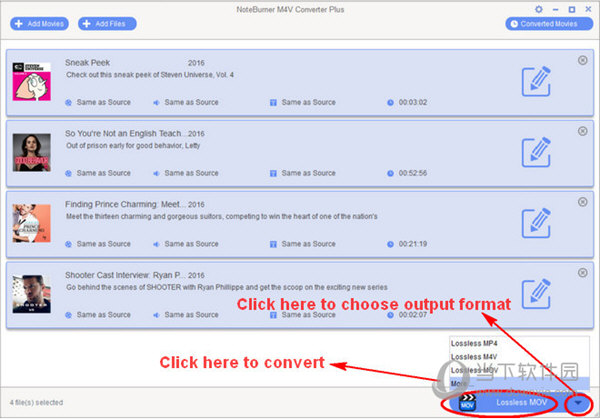Remove Shooter Cast Interview item

[582, 272]
